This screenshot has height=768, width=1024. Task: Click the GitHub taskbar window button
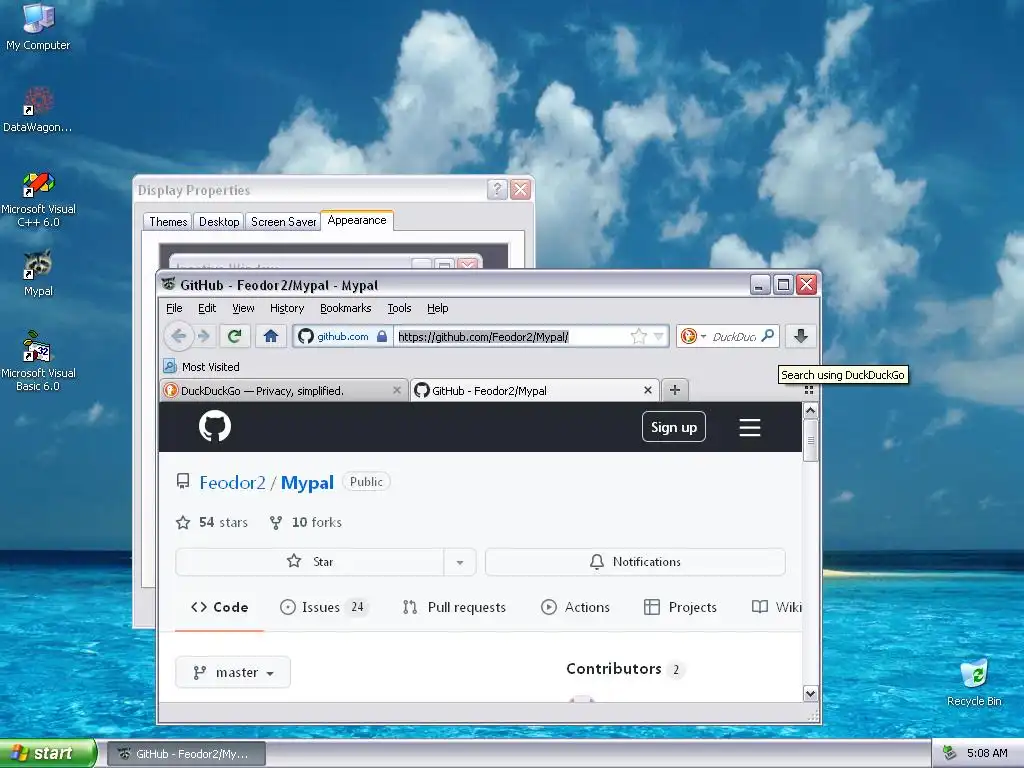point(186,754)
